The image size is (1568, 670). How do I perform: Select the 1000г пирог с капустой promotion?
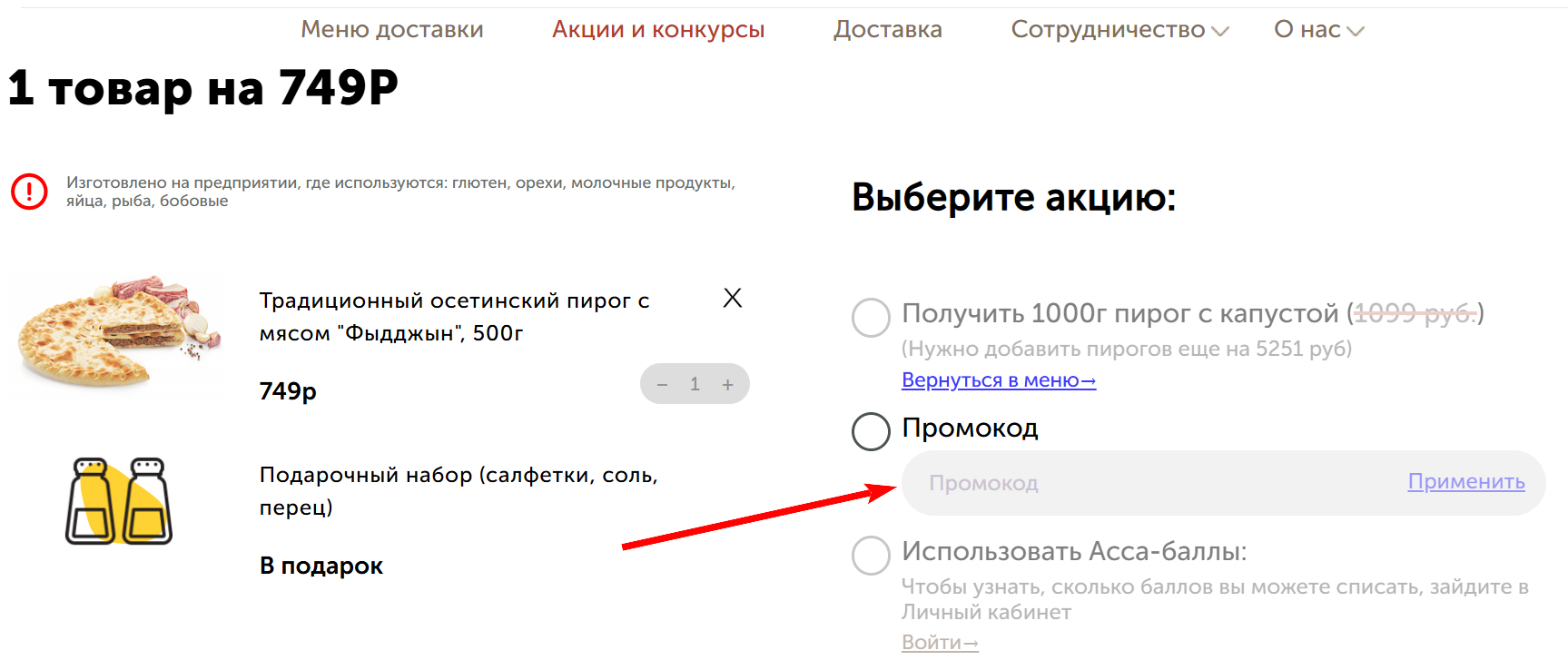tap(871, 318)
